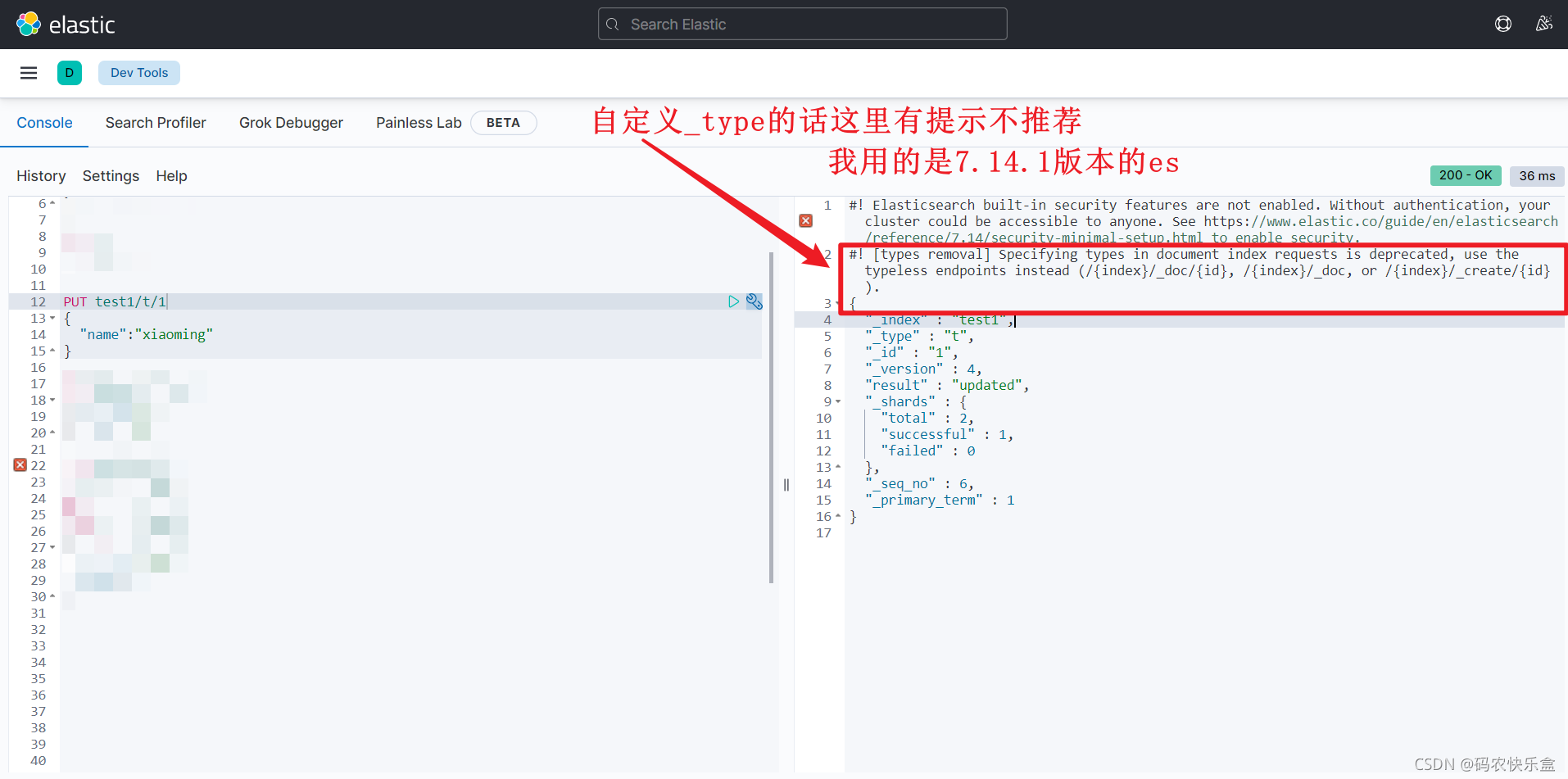Click the green D space avatar
The width and height of the screenshot is (1568, 779).
[70, 73]
